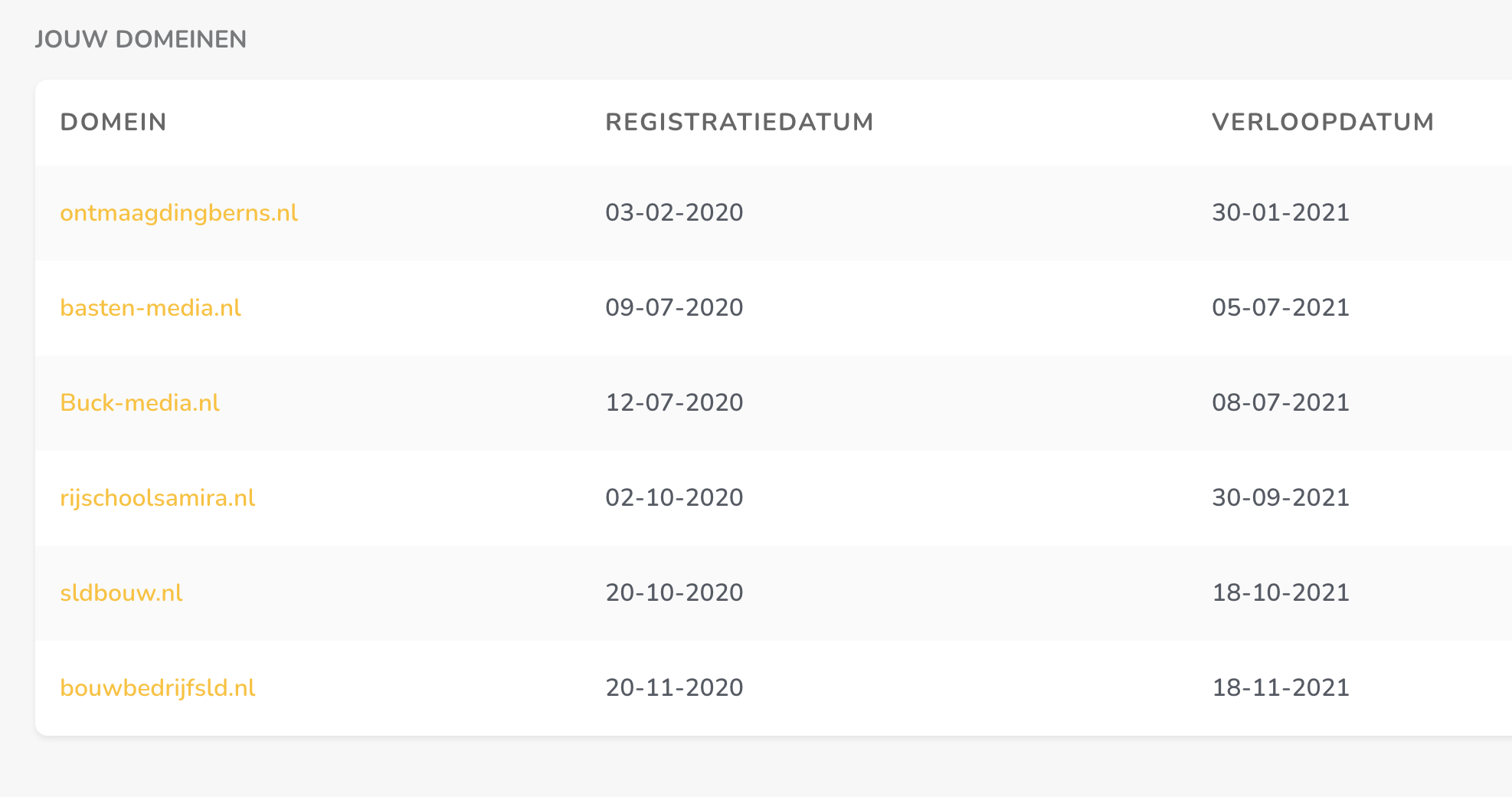Click registration date 03-02-2020

[674, 213]
